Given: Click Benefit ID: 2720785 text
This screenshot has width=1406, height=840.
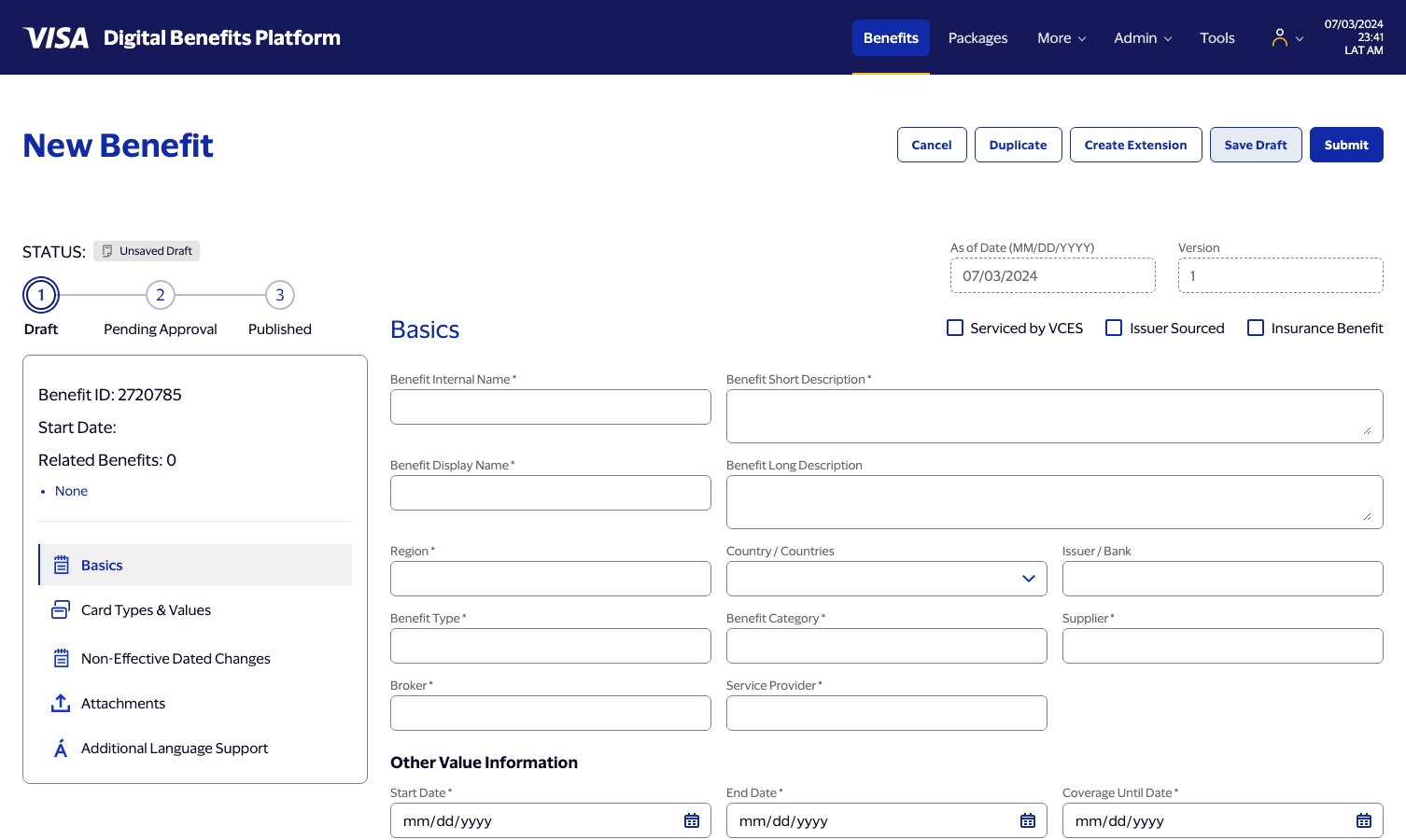Looking at the screenshot, I should click(110, 395).
